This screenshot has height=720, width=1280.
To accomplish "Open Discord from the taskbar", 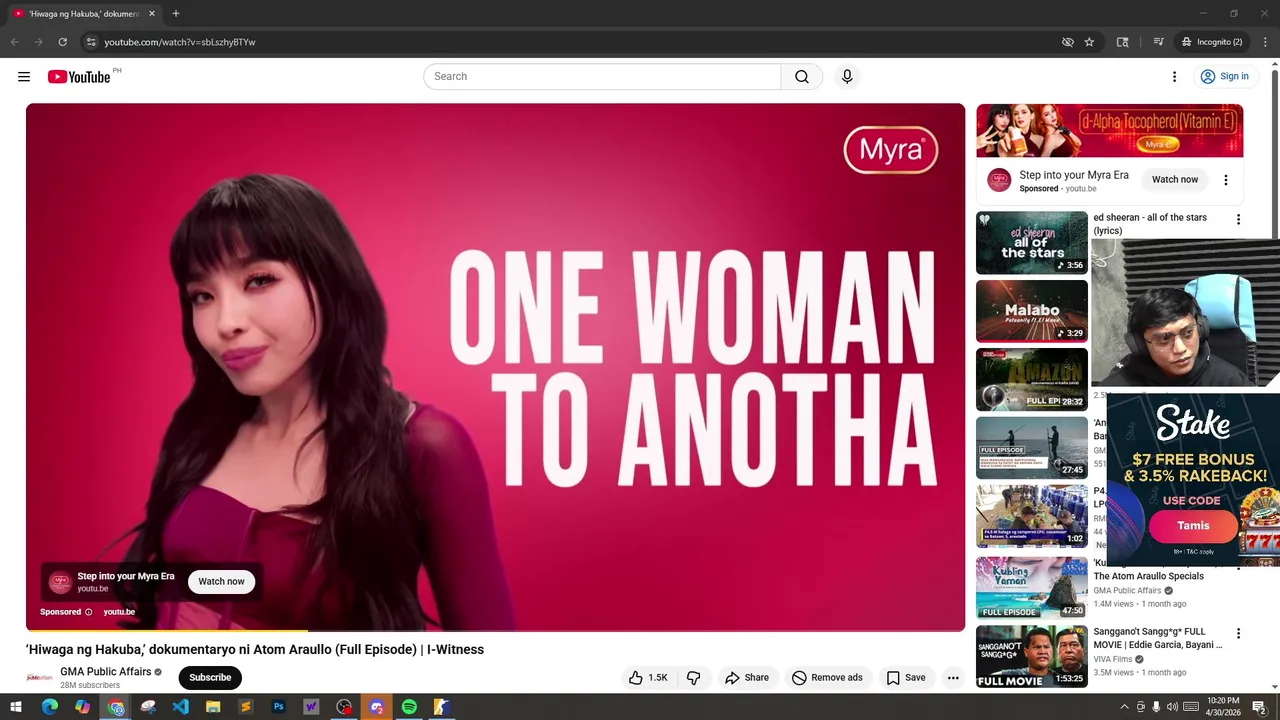I will coord(376,707).
